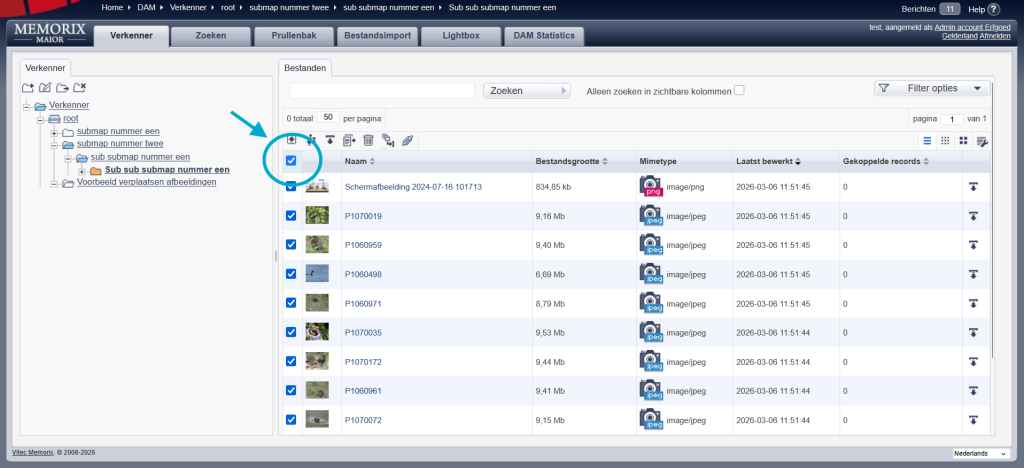This screenshot has height=468, width=1024.
Task: Click the new folder icon in Verkenner panel
Action: [x=27, y=88]
